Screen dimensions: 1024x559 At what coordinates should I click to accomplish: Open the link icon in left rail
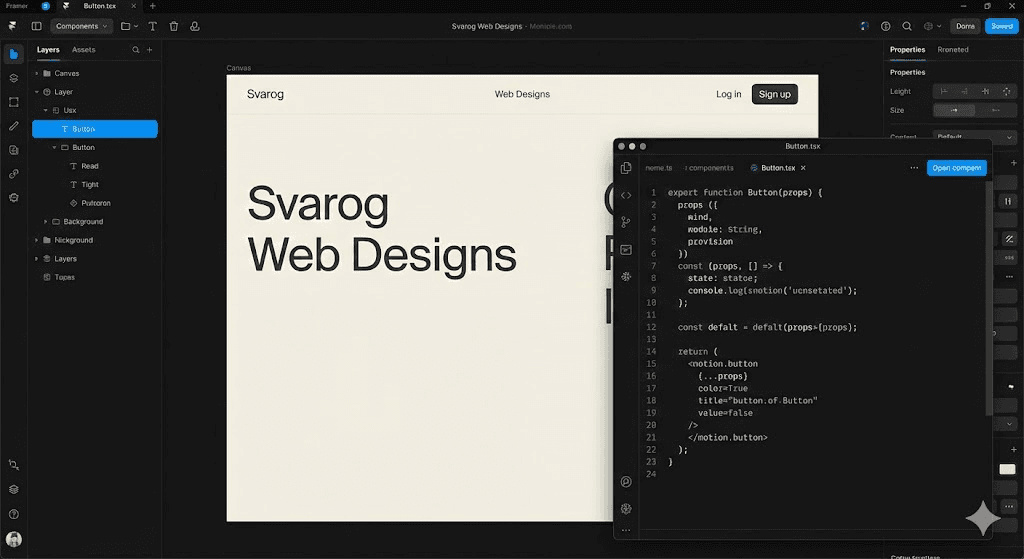pyautogui.click(x=14, y=174)
